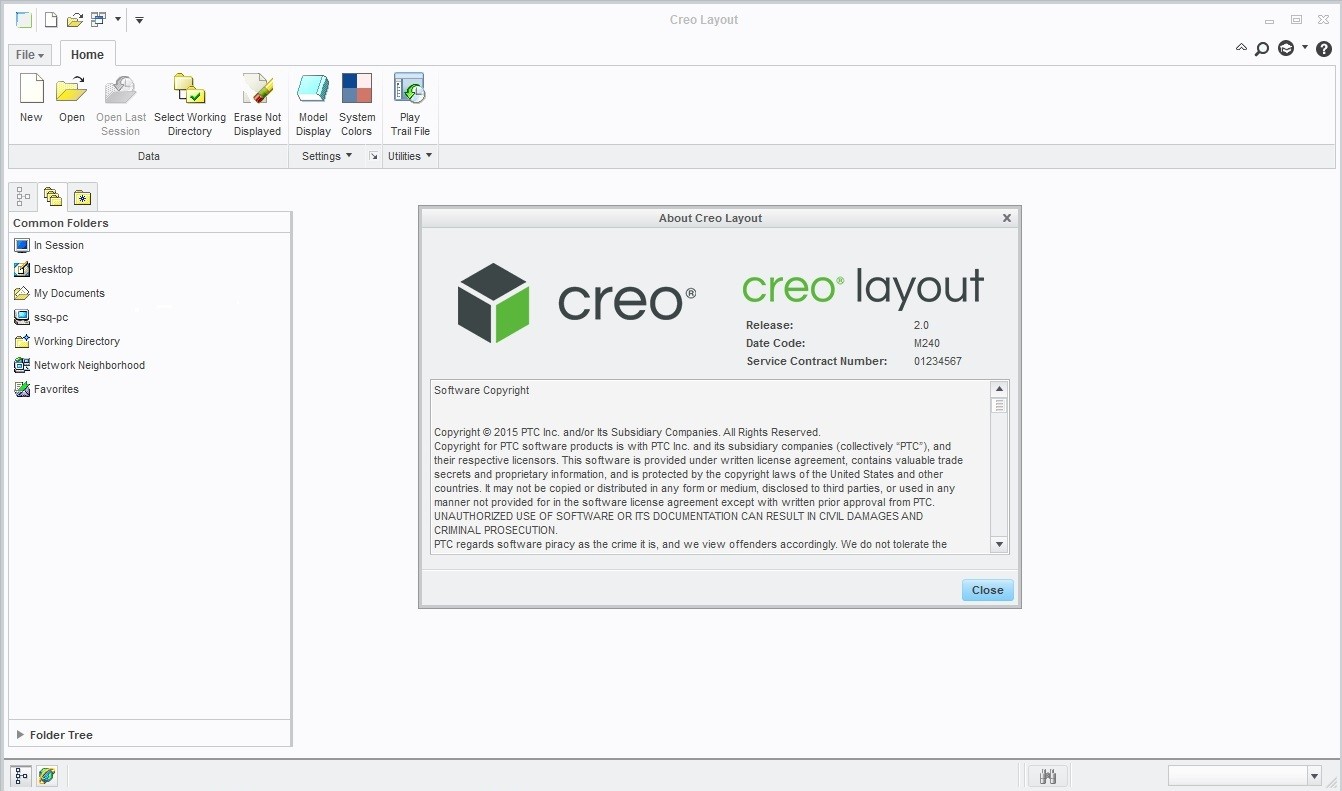Open the Learning Connector dropdown arrow
The width and height of the screenshot is (1342, 791).
tap(1305, 47)
